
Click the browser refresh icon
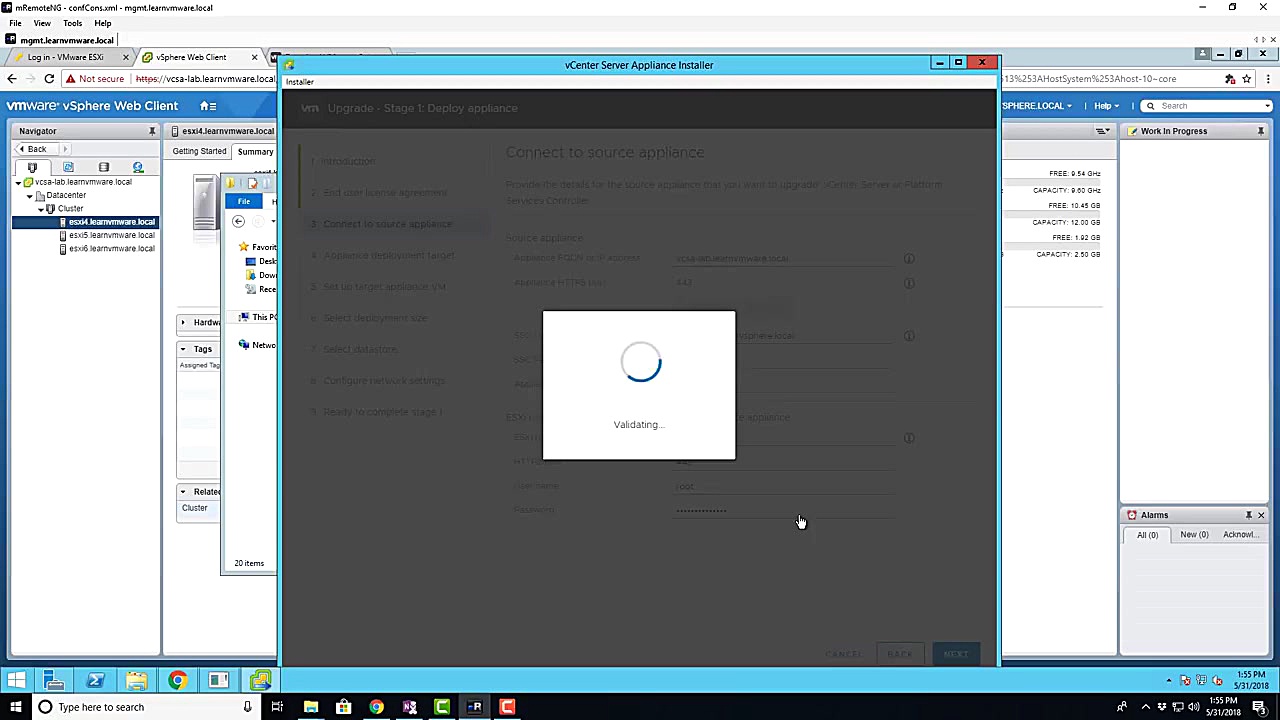(49, 79)
